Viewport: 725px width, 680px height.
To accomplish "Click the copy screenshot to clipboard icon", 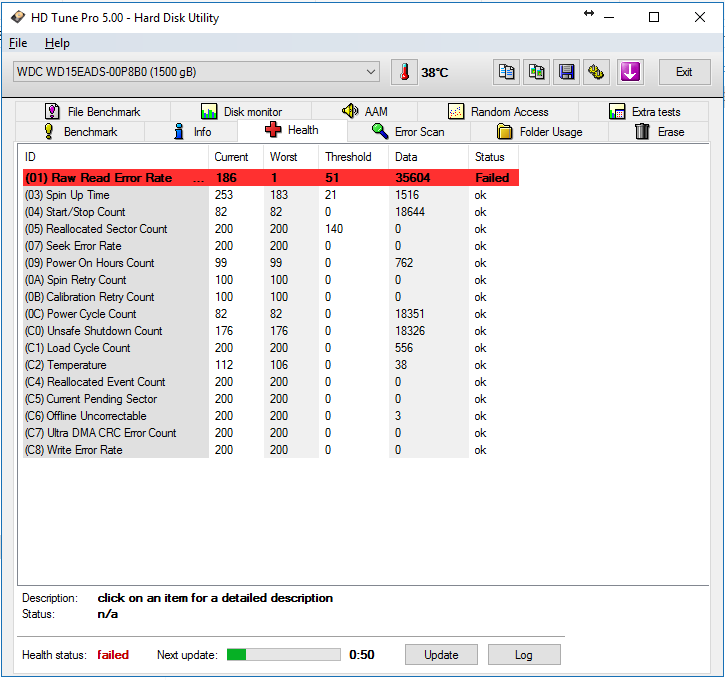I will [x=536, y=72].
